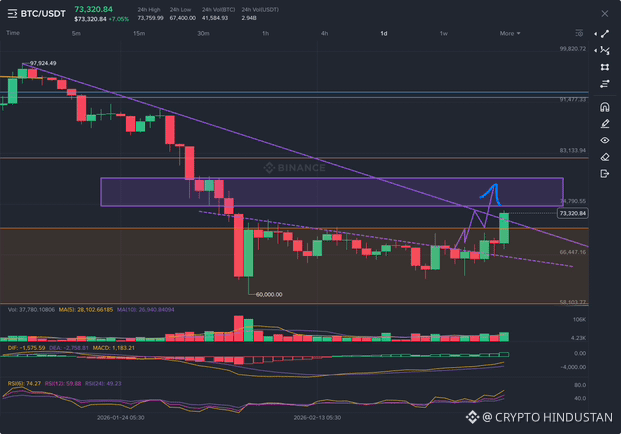Click the RSI(6) indicator label

tap(24, 383)
